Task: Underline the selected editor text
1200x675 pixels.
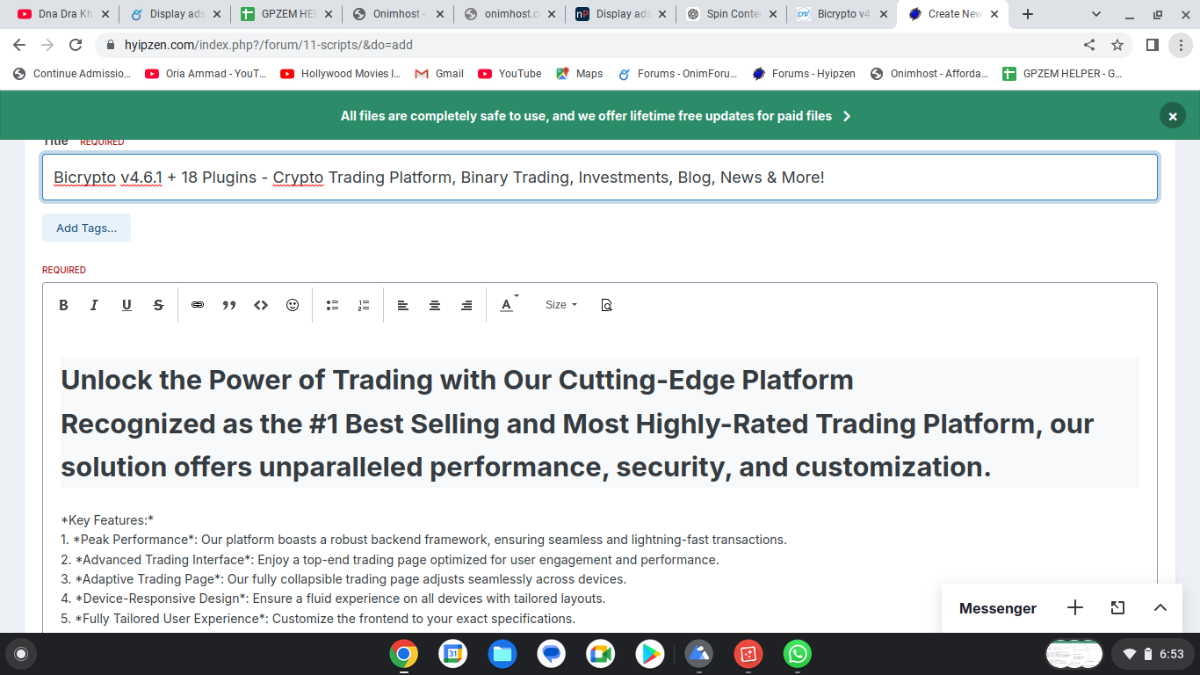Action: coord(127,305)
